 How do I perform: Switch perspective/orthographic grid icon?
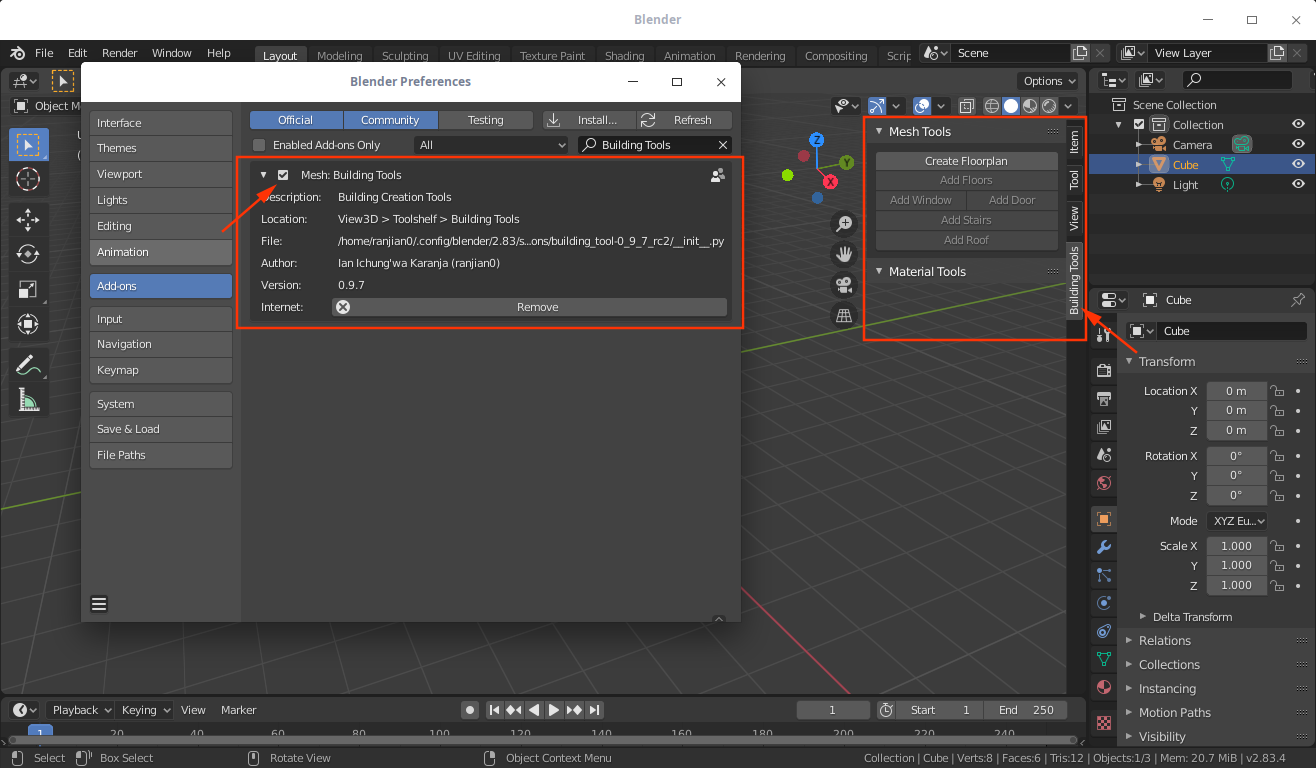844,316
